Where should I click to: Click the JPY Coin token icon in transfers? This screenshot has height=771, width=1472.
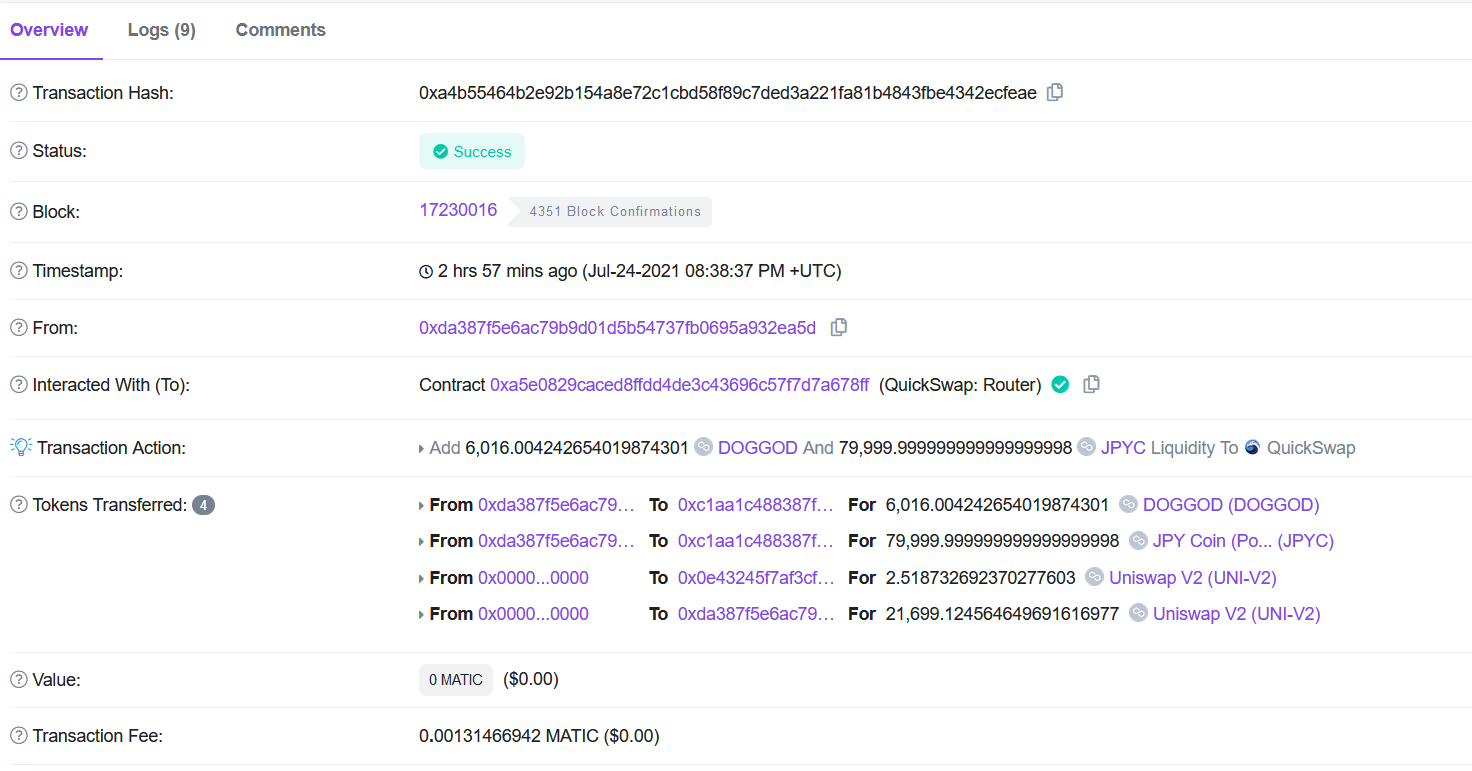[1138, 540]
